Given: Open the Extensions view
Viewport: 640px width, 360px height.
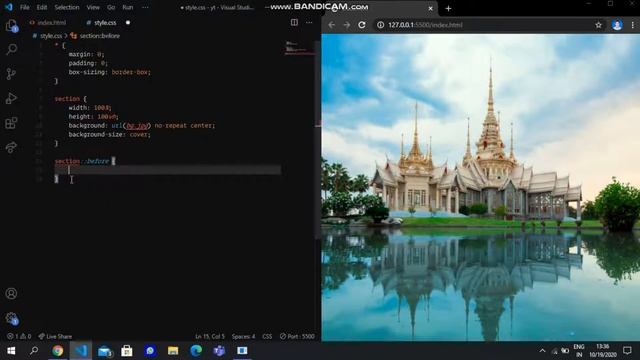Looking at the screenshot, I should coord(11,123).
